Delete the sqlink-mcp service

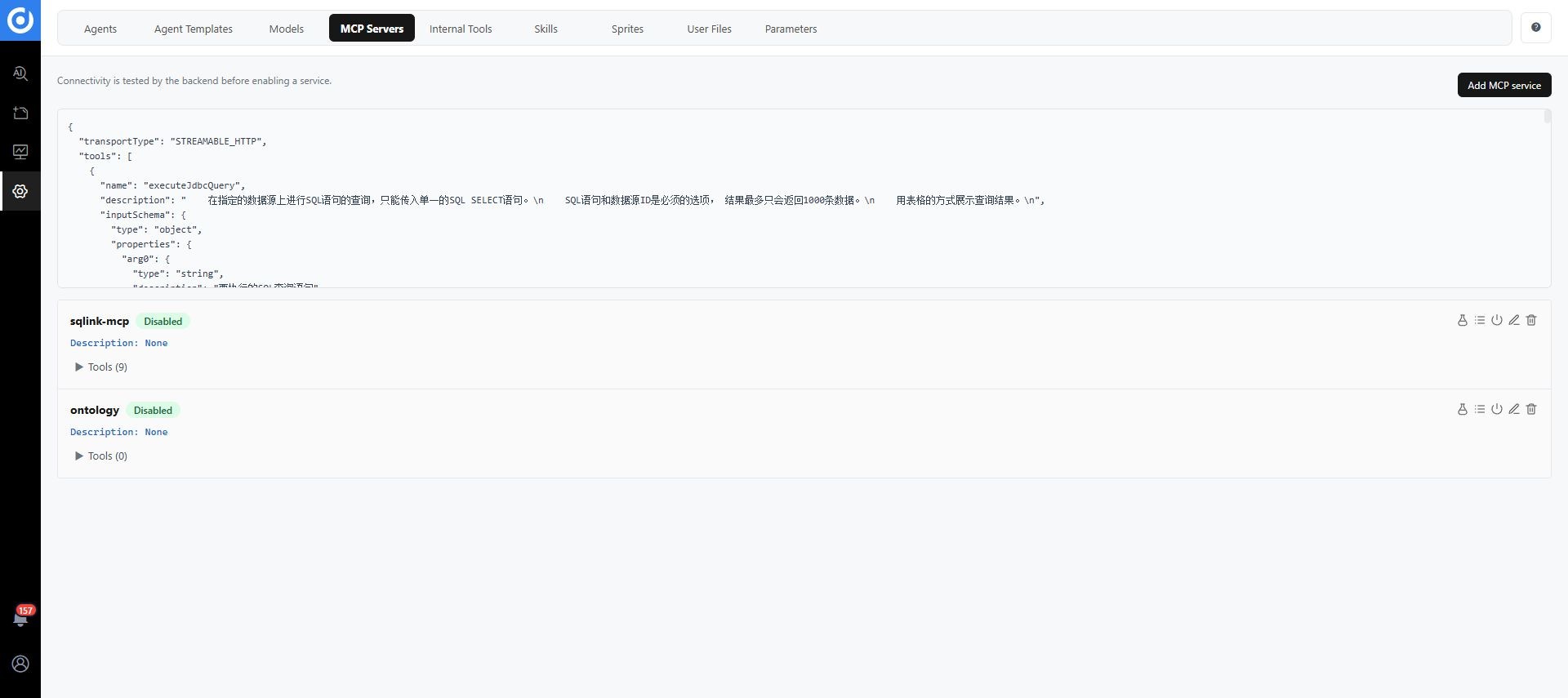pos(1530,320)
